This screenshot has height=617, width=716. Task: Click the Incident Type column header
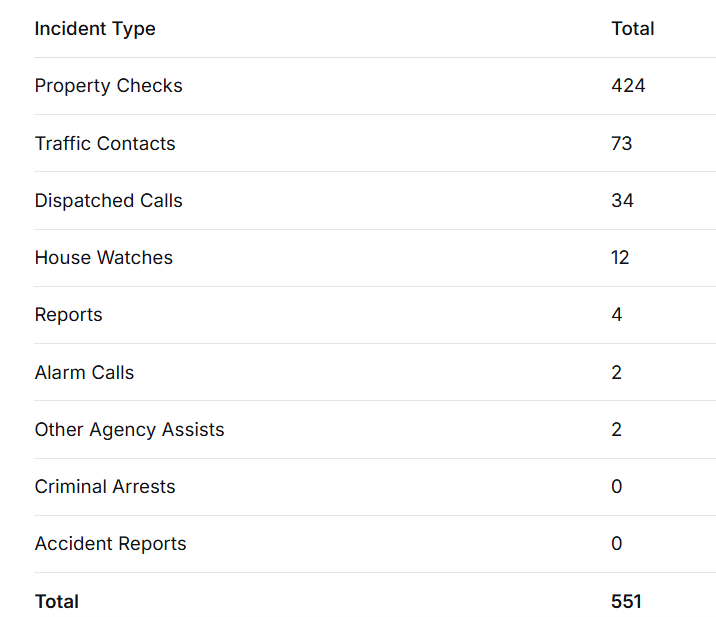(95, 29)
